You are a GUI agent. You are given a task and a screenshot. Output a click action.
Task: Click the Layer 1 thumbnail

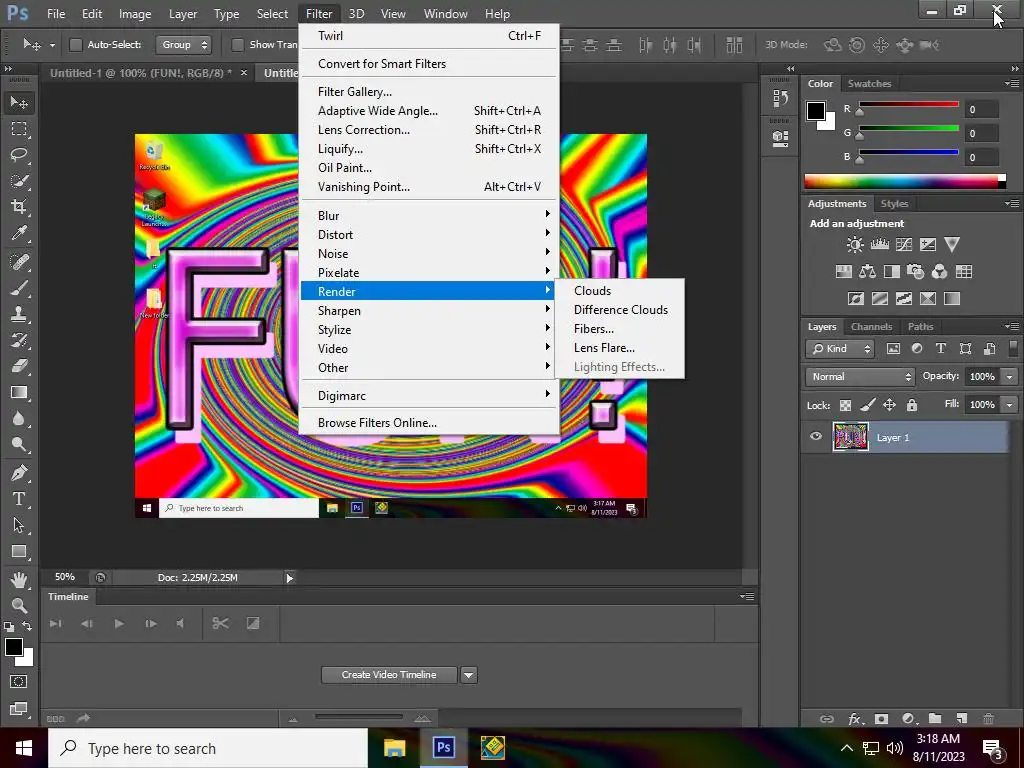850,437
